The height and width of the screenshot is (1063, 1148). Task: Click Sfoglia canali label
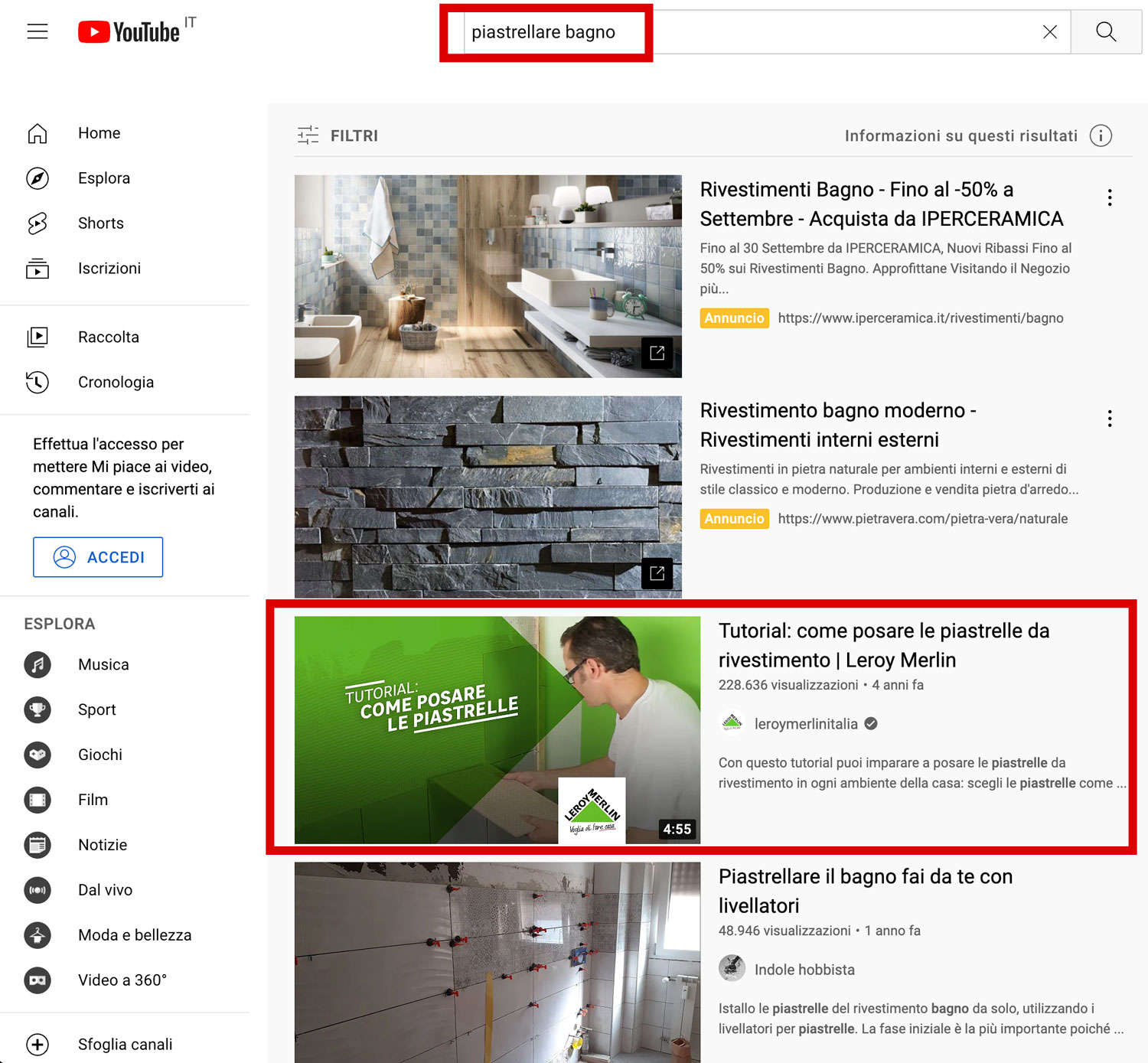(x=126, y=1045)
